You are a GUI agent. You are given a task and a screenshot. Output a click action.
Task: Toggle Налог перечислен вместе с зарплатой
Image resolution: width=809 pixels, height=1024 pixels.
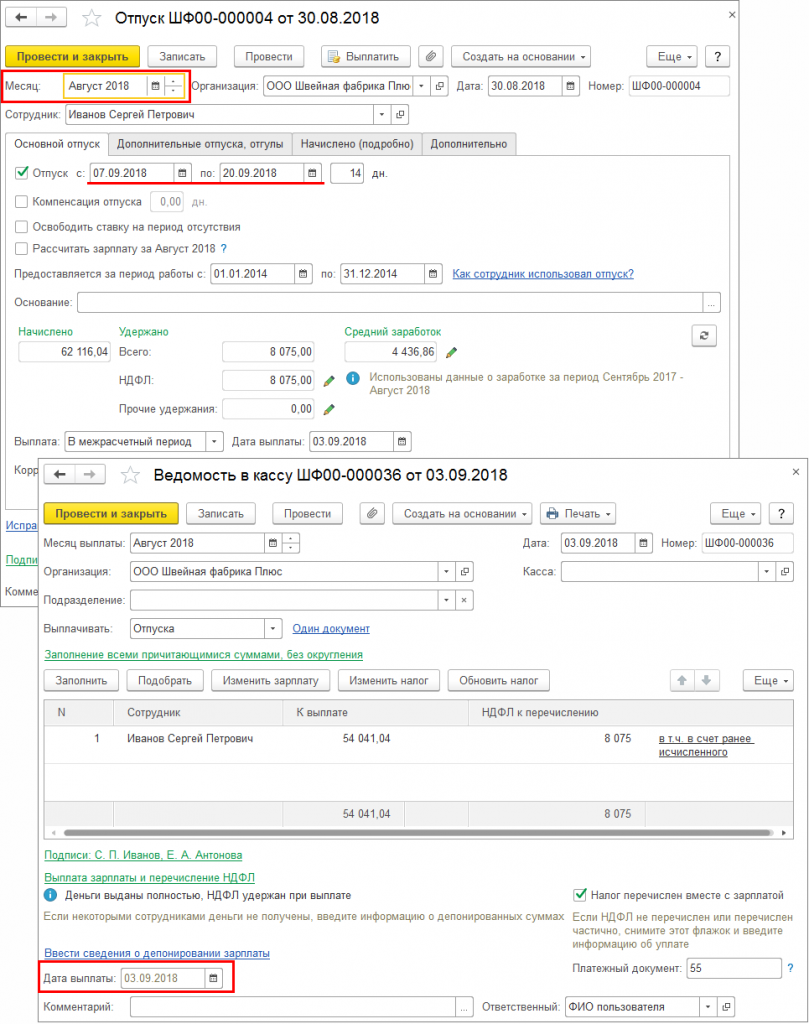(x=579, y=895)
